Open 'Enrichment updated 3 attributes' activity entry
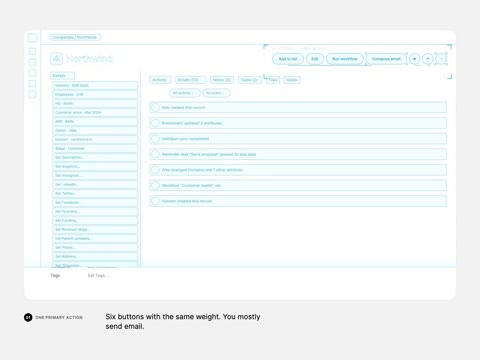This screenshot has height=360, width=480. (298, 123)
